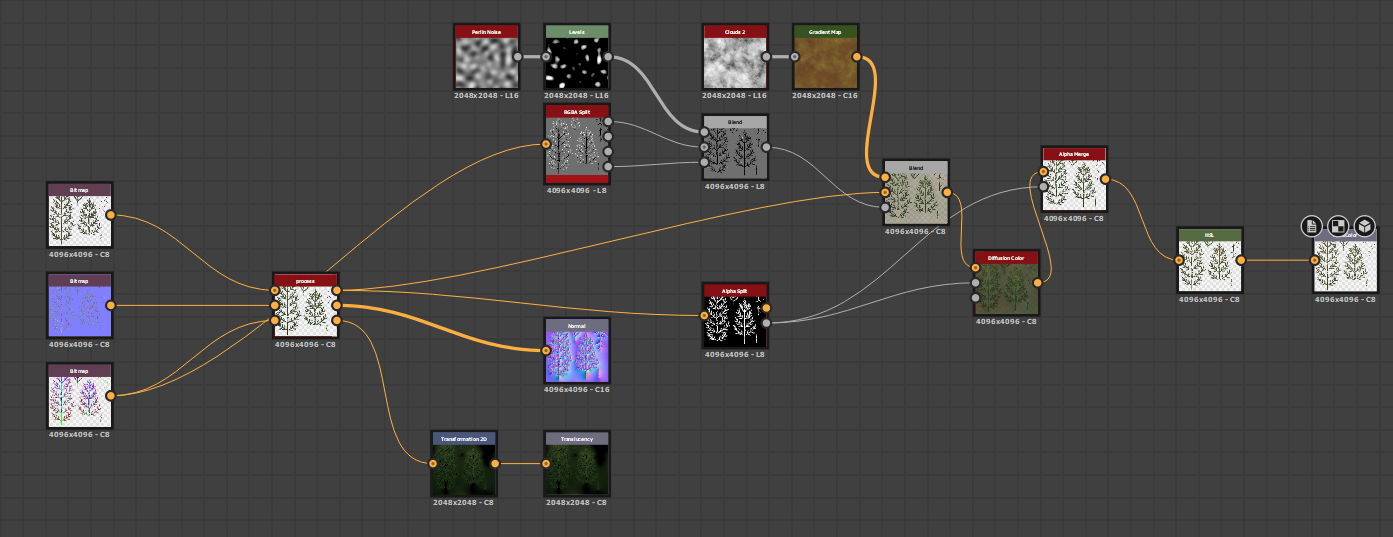Click the Gradient Map input connector
Viewport: 1393px width, 537px height.
tap(795, 57)
